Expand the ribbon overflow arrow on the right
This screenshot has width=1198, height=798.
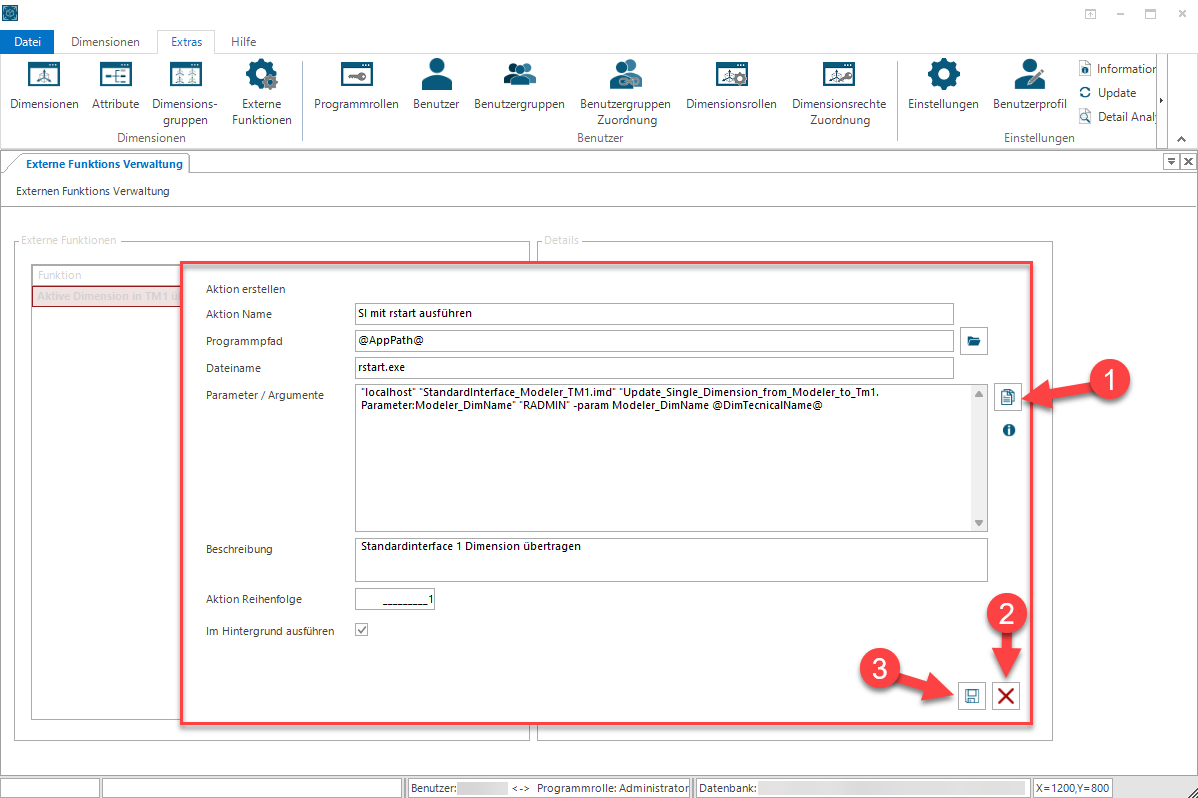coord(1161,101)
